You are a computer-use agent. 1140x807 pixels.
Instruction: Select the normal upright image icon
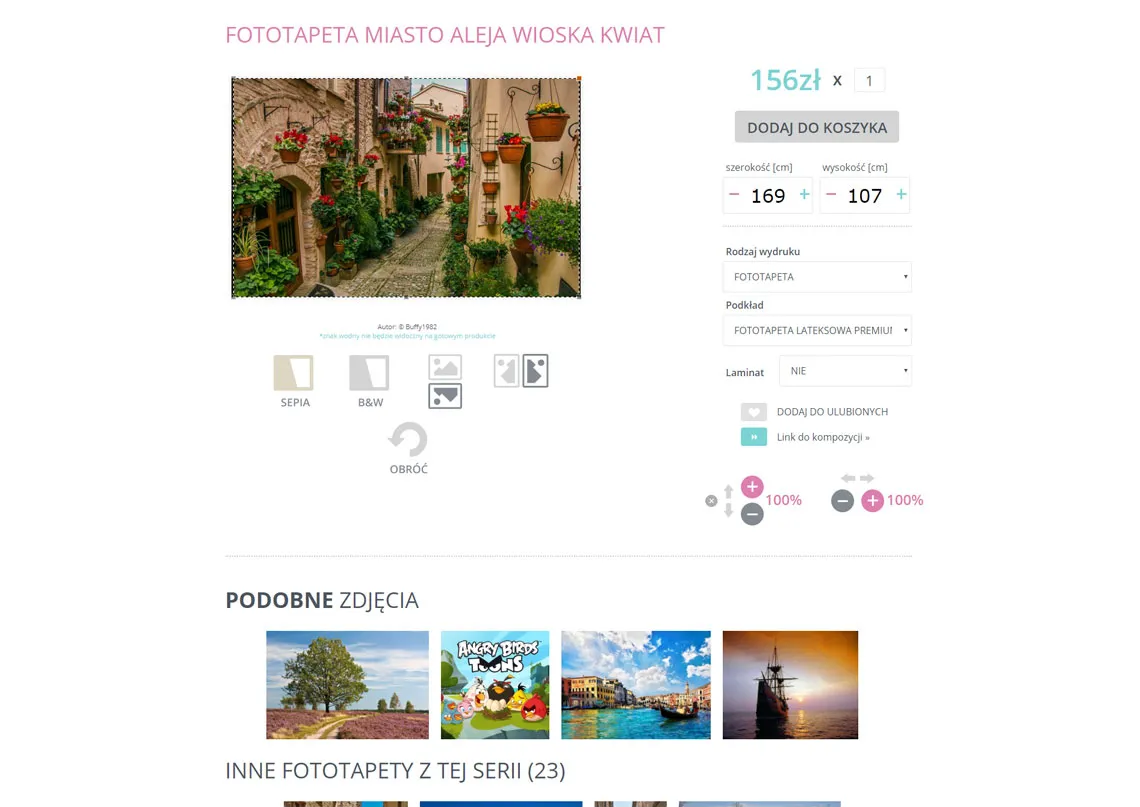(x=445, y=367)
